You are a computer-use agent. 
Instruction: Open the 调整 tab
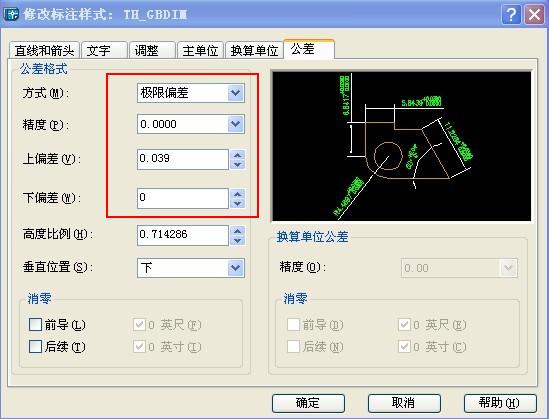click(152, 50)
